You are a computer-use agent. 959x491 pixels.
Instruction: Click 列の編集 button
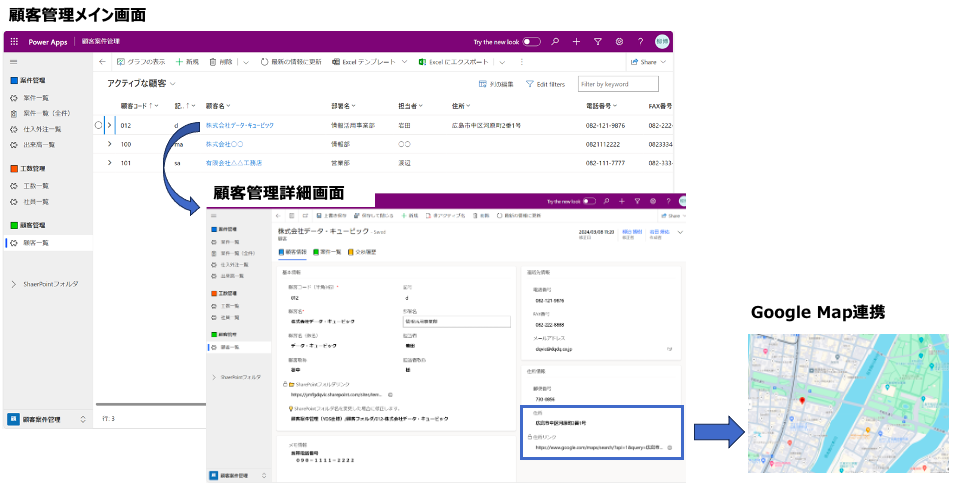[x=496, y=84]
